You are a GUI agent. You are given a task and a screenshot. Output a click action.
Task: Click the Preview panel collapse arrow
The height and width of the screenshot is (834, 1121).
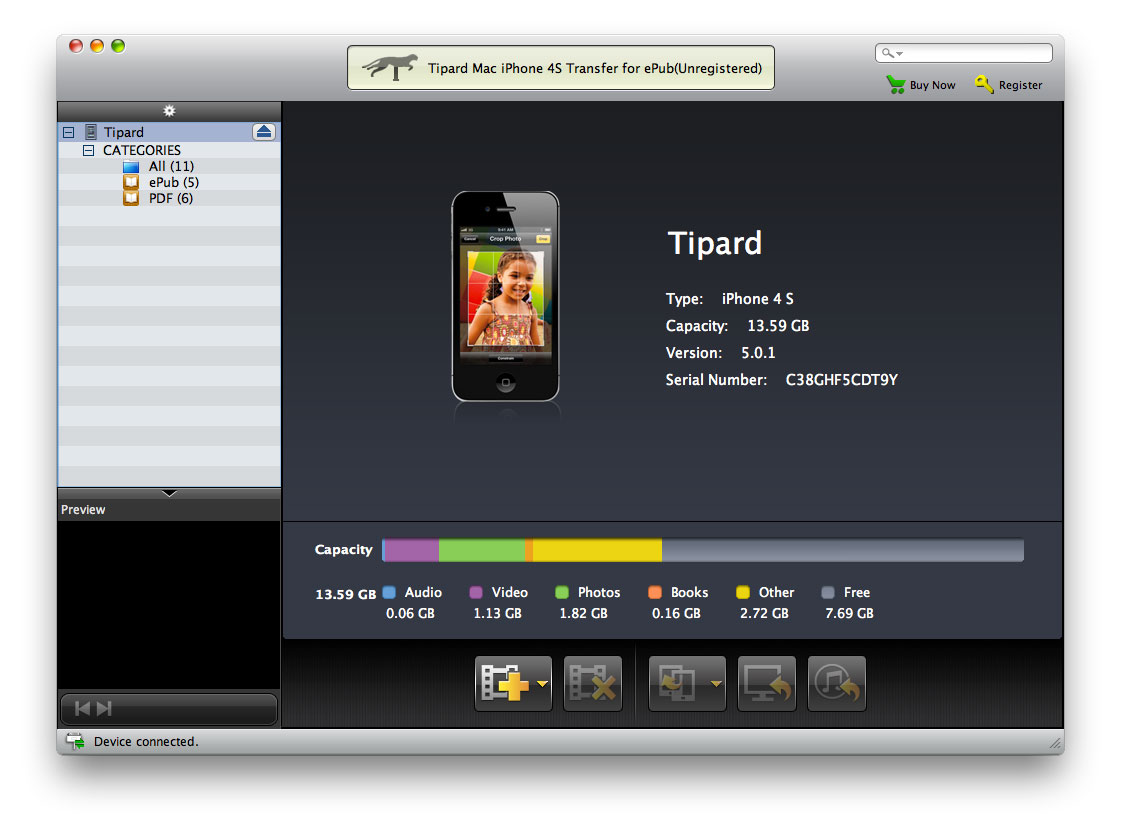tap(169, 493)
